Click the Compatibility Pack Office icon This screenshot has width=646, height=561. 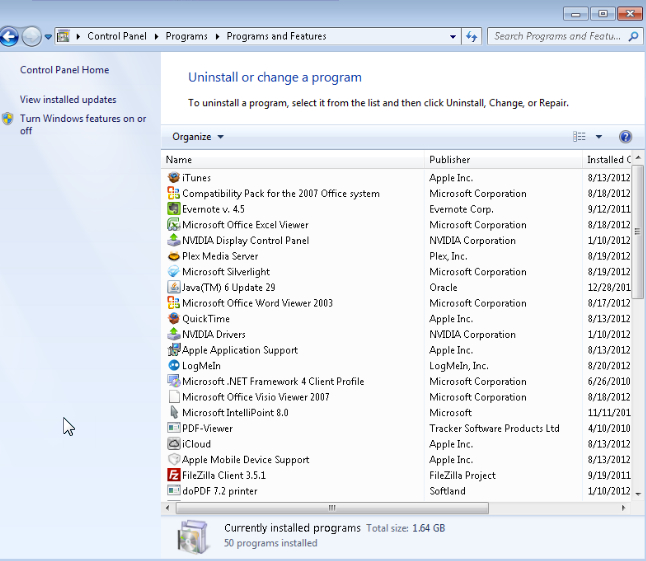(x=174, y=193)
